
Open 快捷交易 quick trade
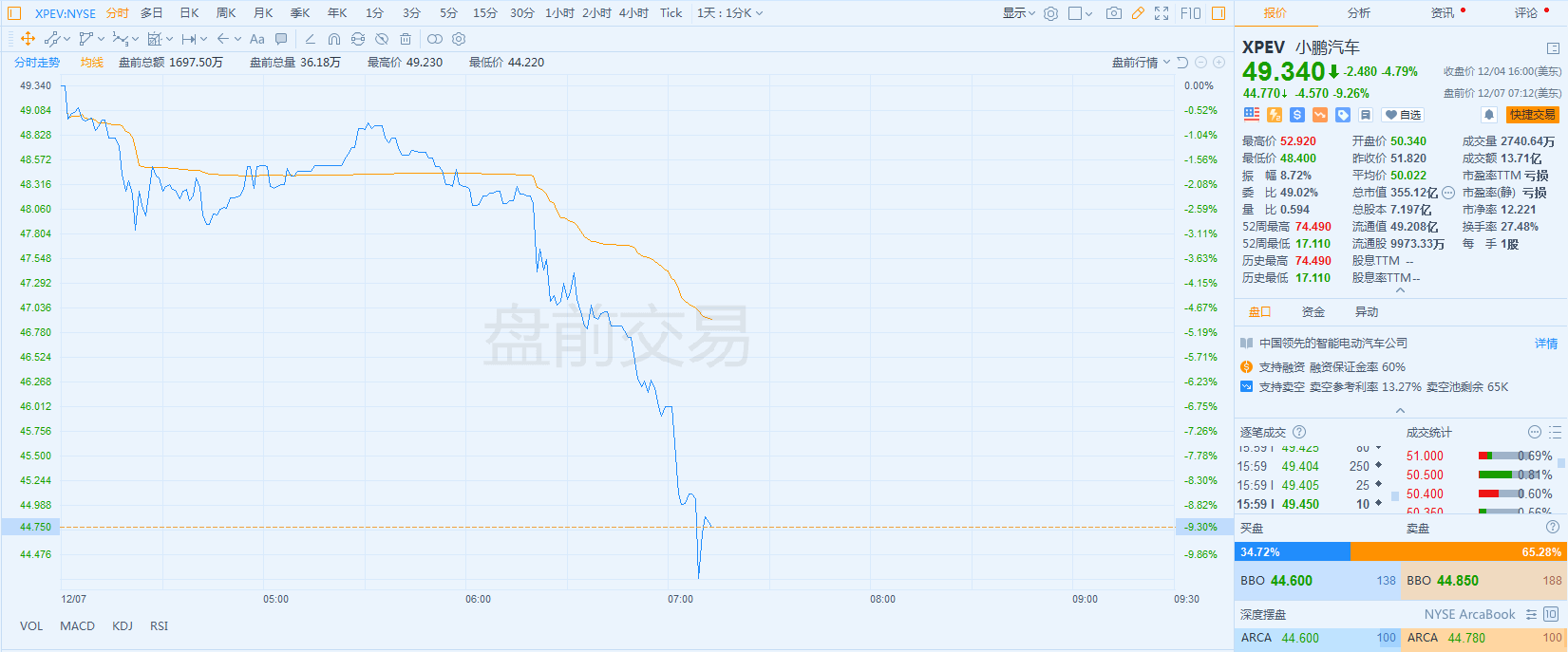coord(1532,115)
